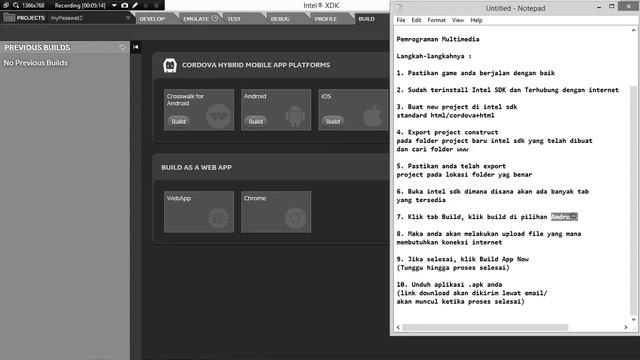Select the recorder pencil draw tool

tap(135, 5)
